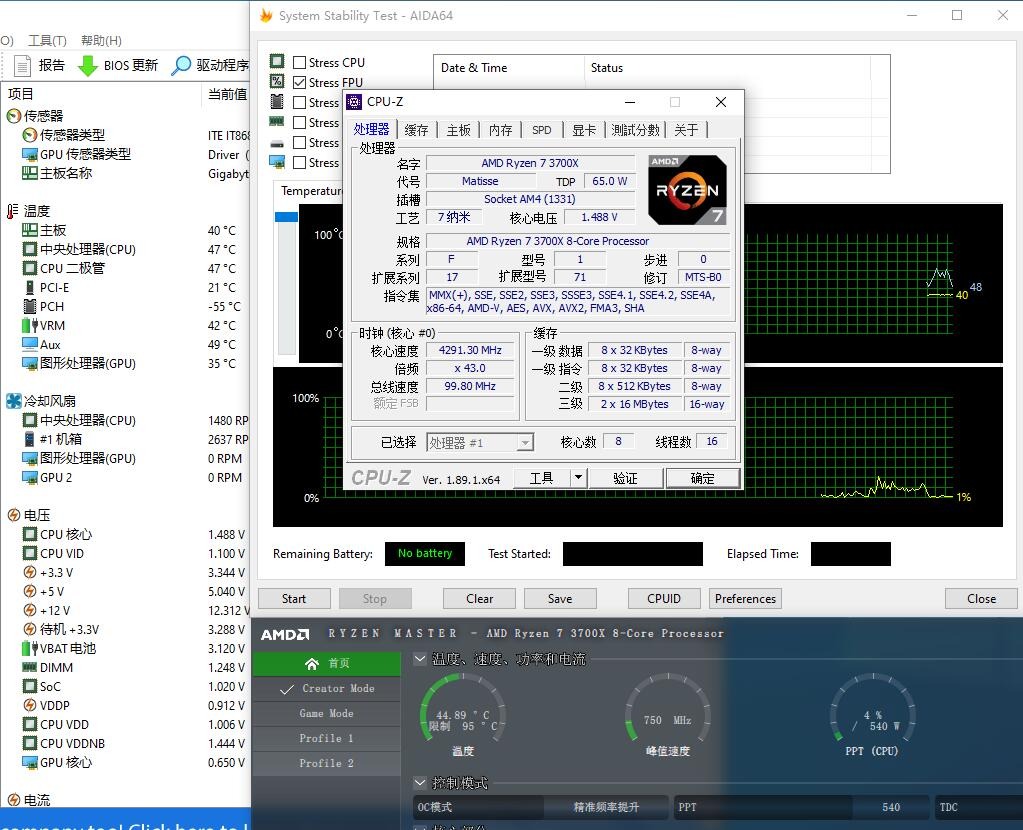This screenshot has width=1023, height=830.
Task: Click the 工具 button in CPU-Z
Action: point(542,478)
